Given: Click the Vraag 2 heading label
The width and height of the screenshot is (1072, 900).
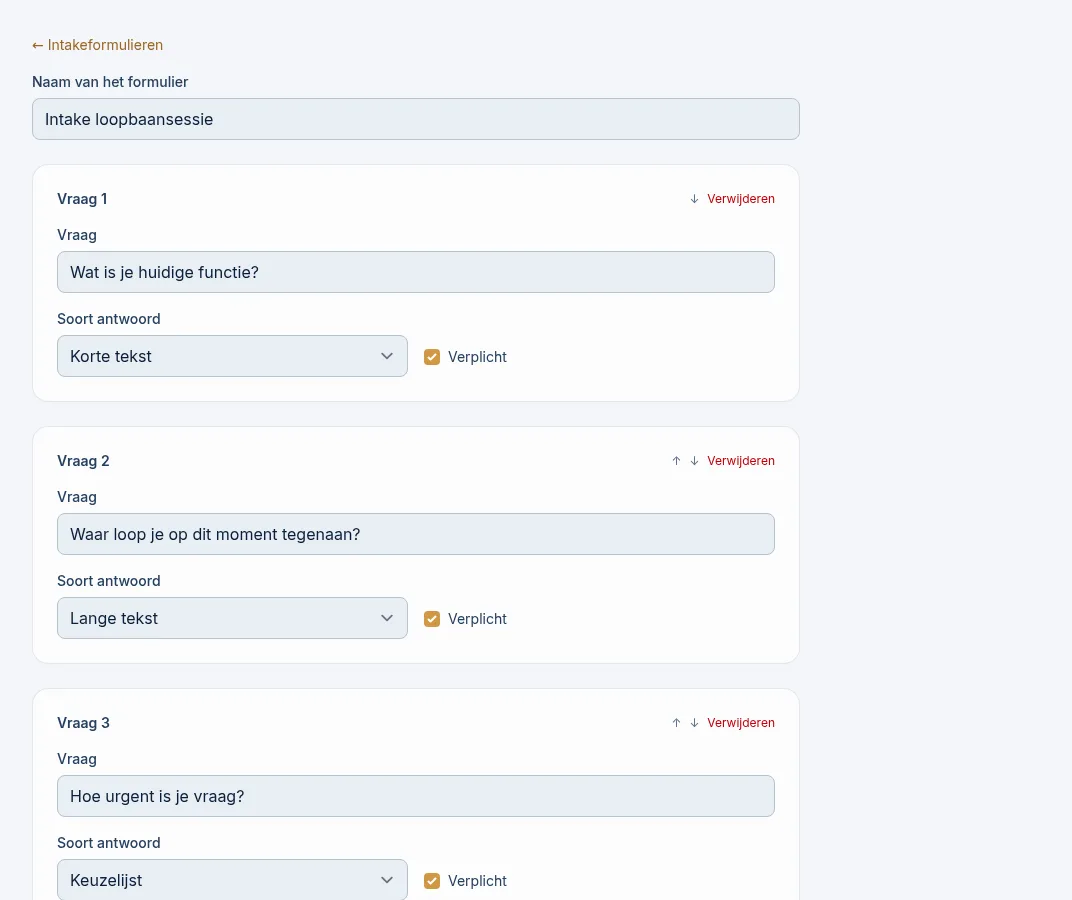Looking at the screenshot, I should [x=83, y=461].
